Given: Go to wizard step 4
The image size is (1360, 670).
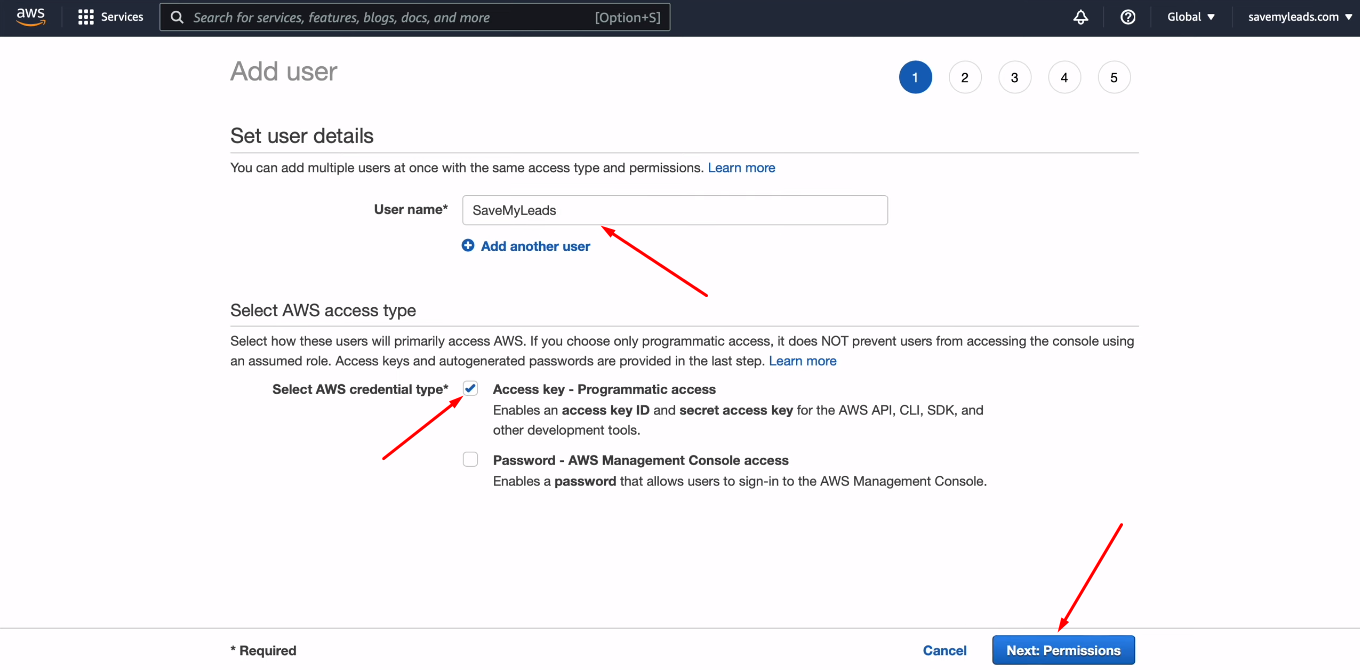Looking at the screenshot, I should (x=1065, y=77).
